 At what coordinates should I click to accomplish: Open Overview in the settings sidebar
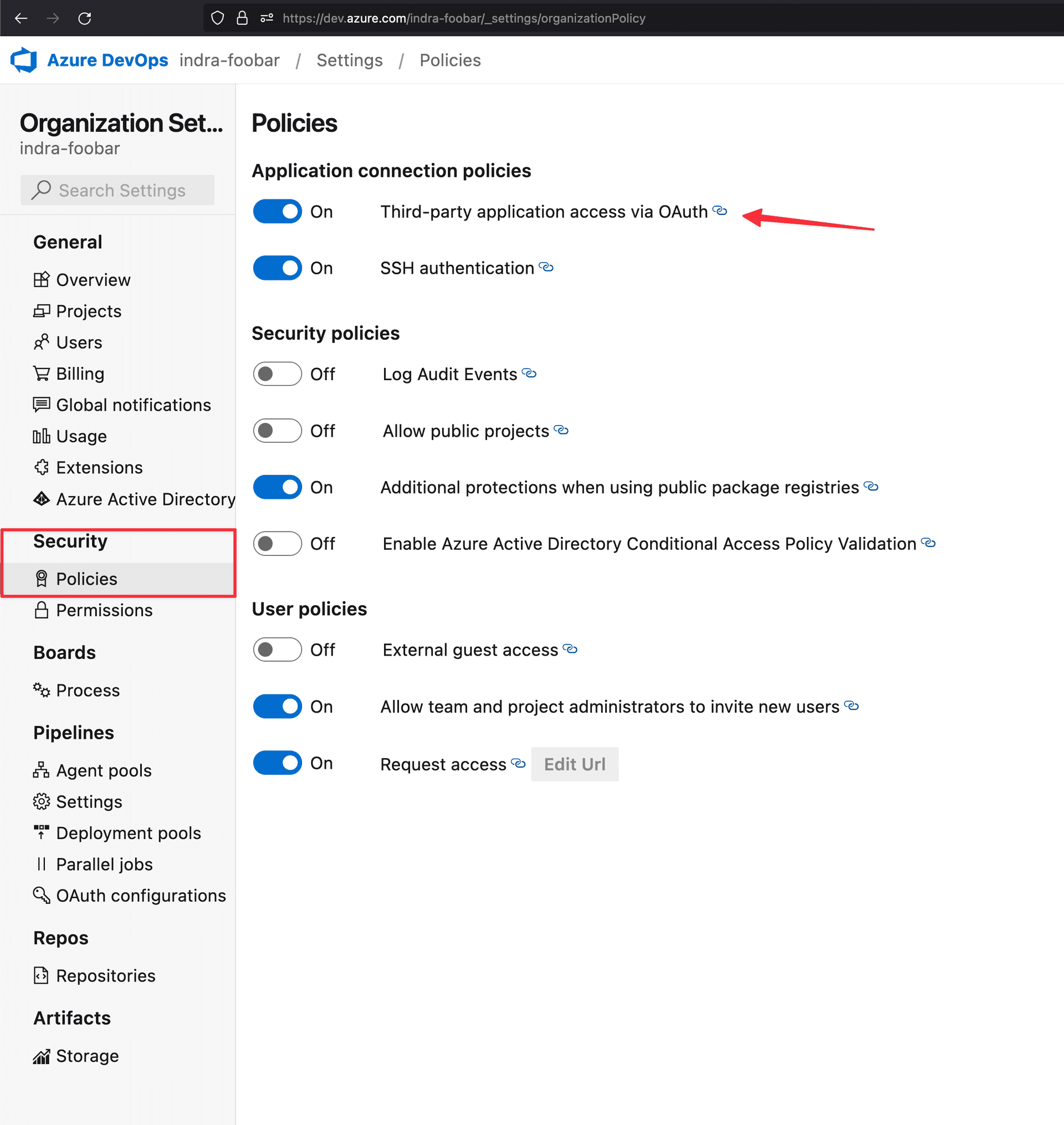click(117, 279)
